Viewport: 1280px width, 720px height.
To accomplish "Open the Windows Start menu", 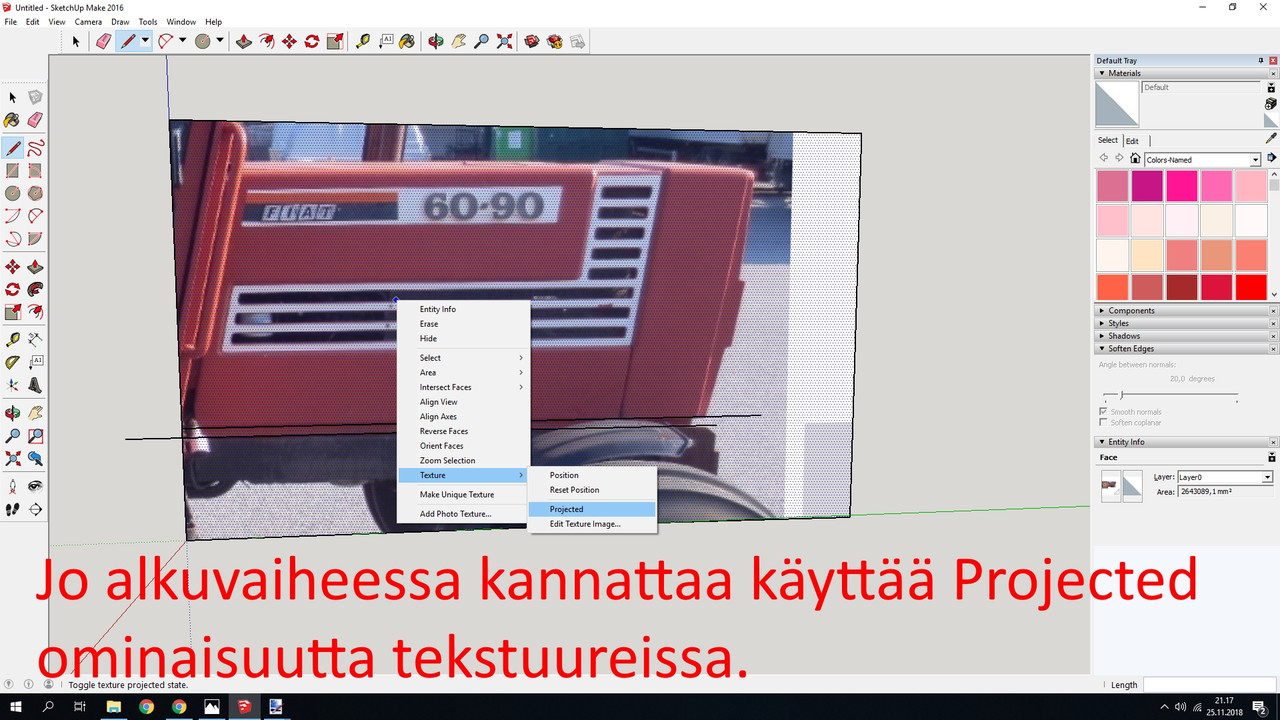I will pyautogui.click(x=16, y=707).
